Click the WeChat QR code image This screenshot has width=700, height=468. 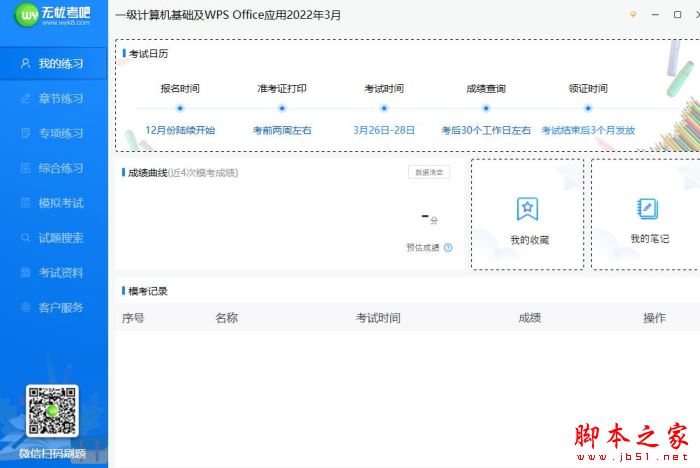[x=52, y=411]
